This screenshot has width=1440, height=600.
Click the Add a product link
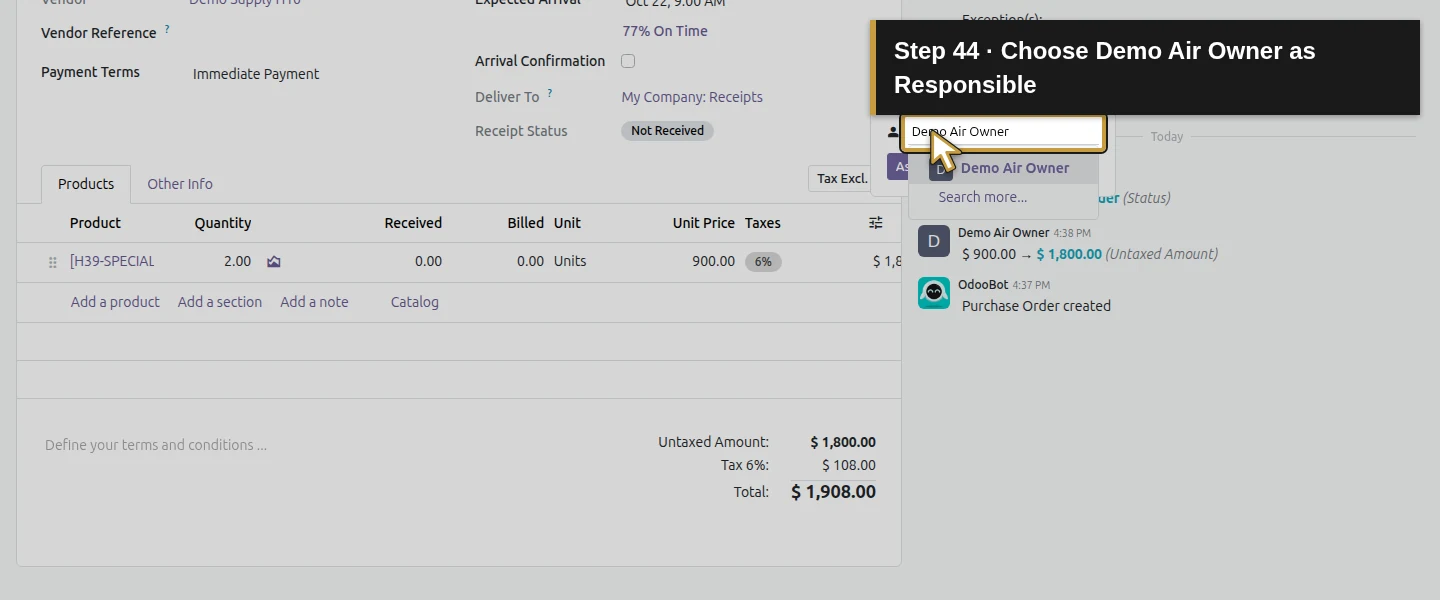pyautogui.click(x=115, y=302)
